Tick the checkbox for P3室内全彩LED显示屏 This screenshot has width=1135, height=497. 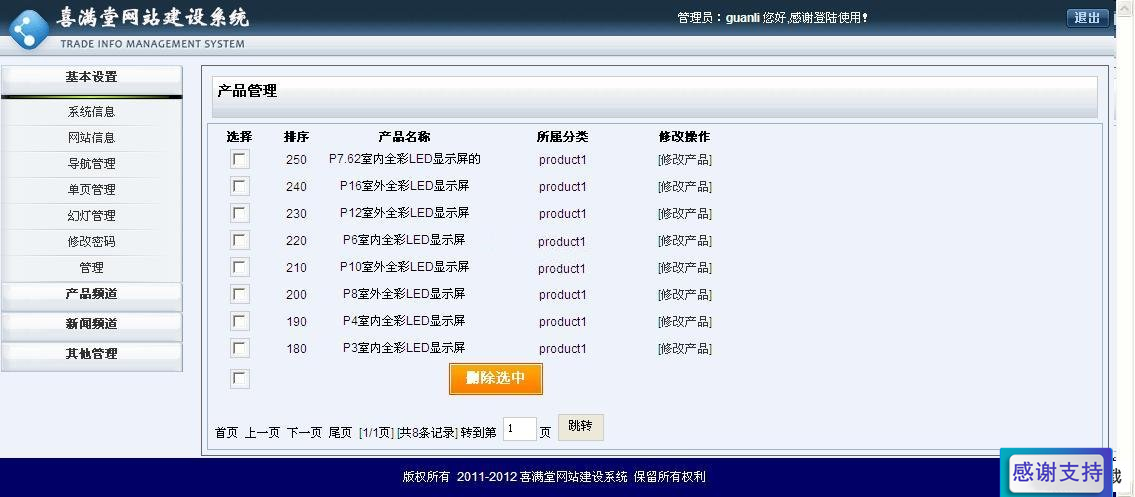click(240, 348)
